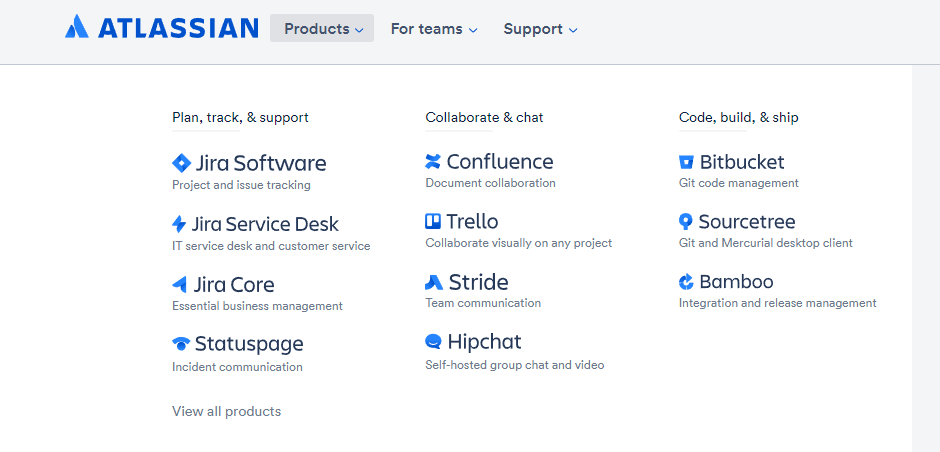Screen dimensions: 940x452
Task: Click the Jira Software diamond icon
Action: coord(181,163)
